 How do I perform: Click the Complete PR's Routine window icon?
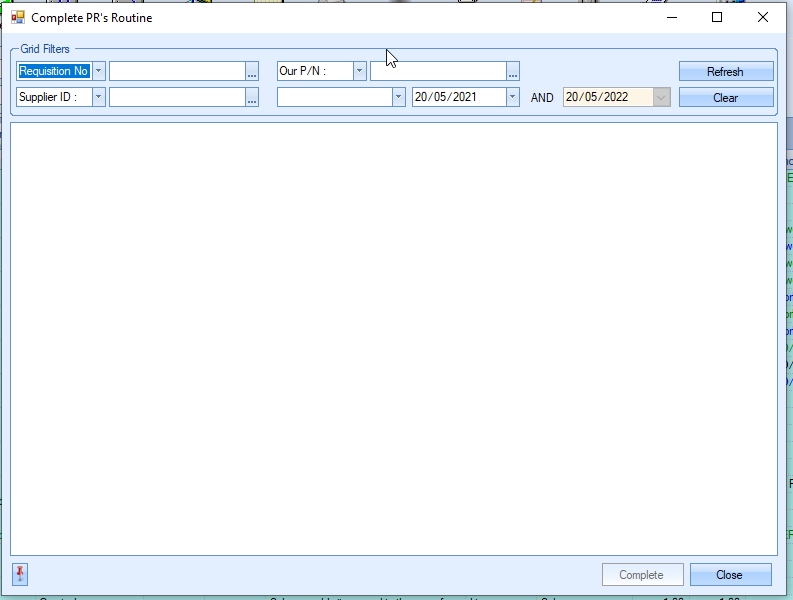click(x=18, y=17)
